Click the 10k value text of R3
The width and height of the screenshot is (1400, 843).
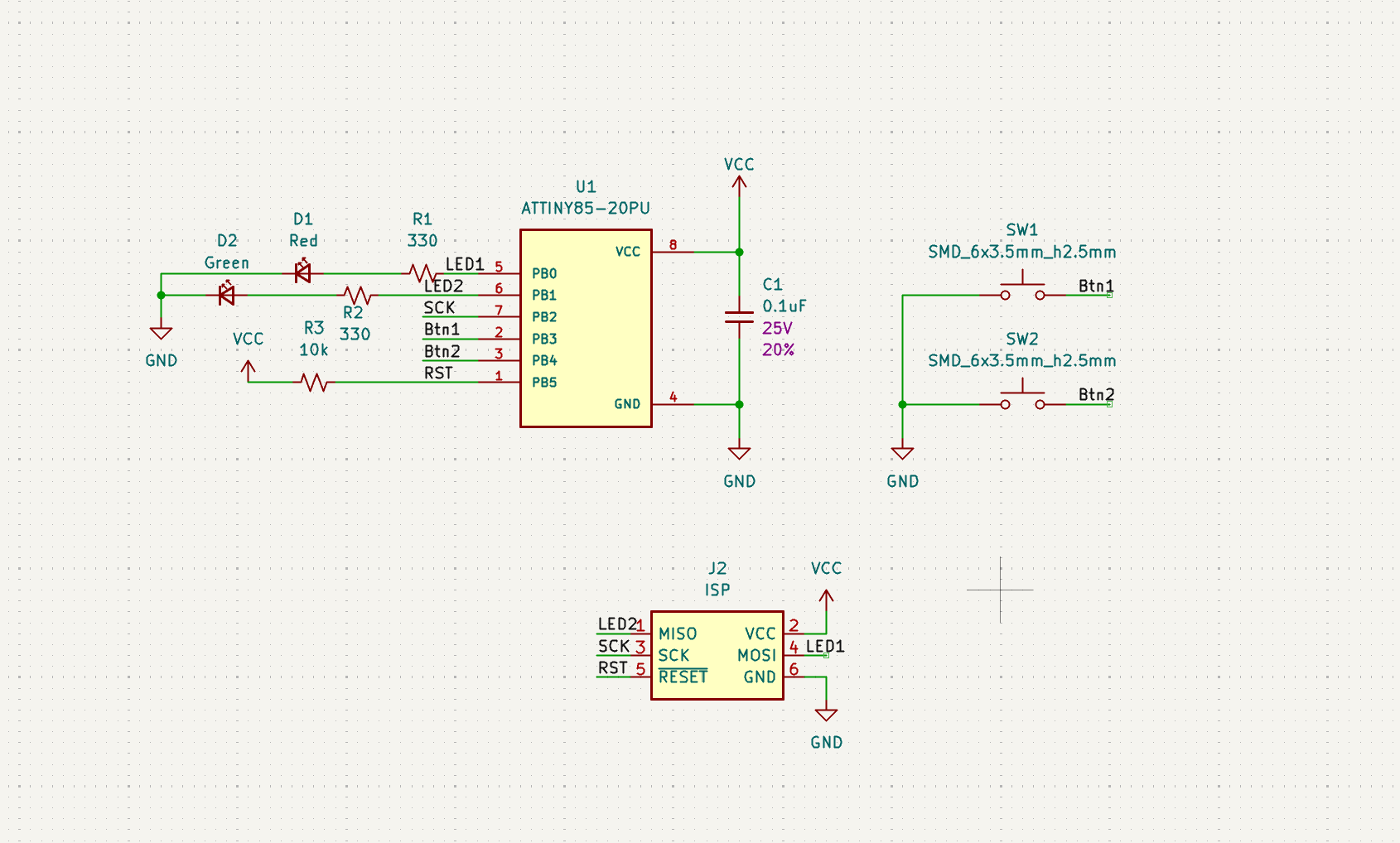click(x=314, y=349)
